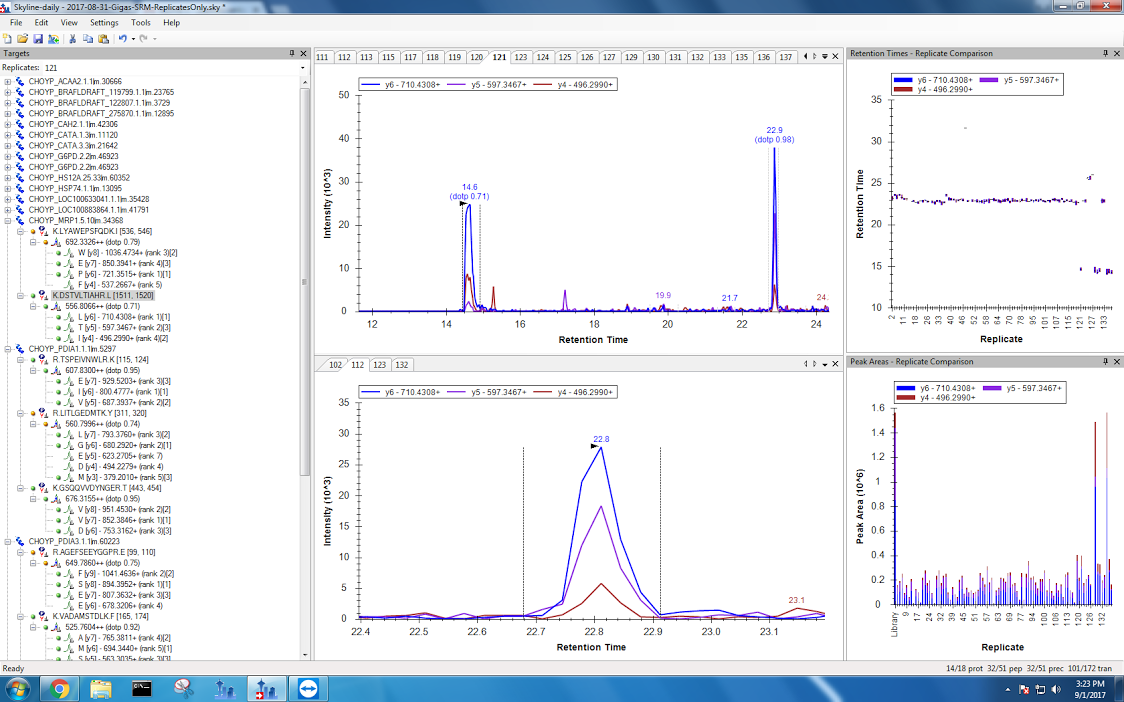Click the Import Results toolbar icon

tap(52, 38)
